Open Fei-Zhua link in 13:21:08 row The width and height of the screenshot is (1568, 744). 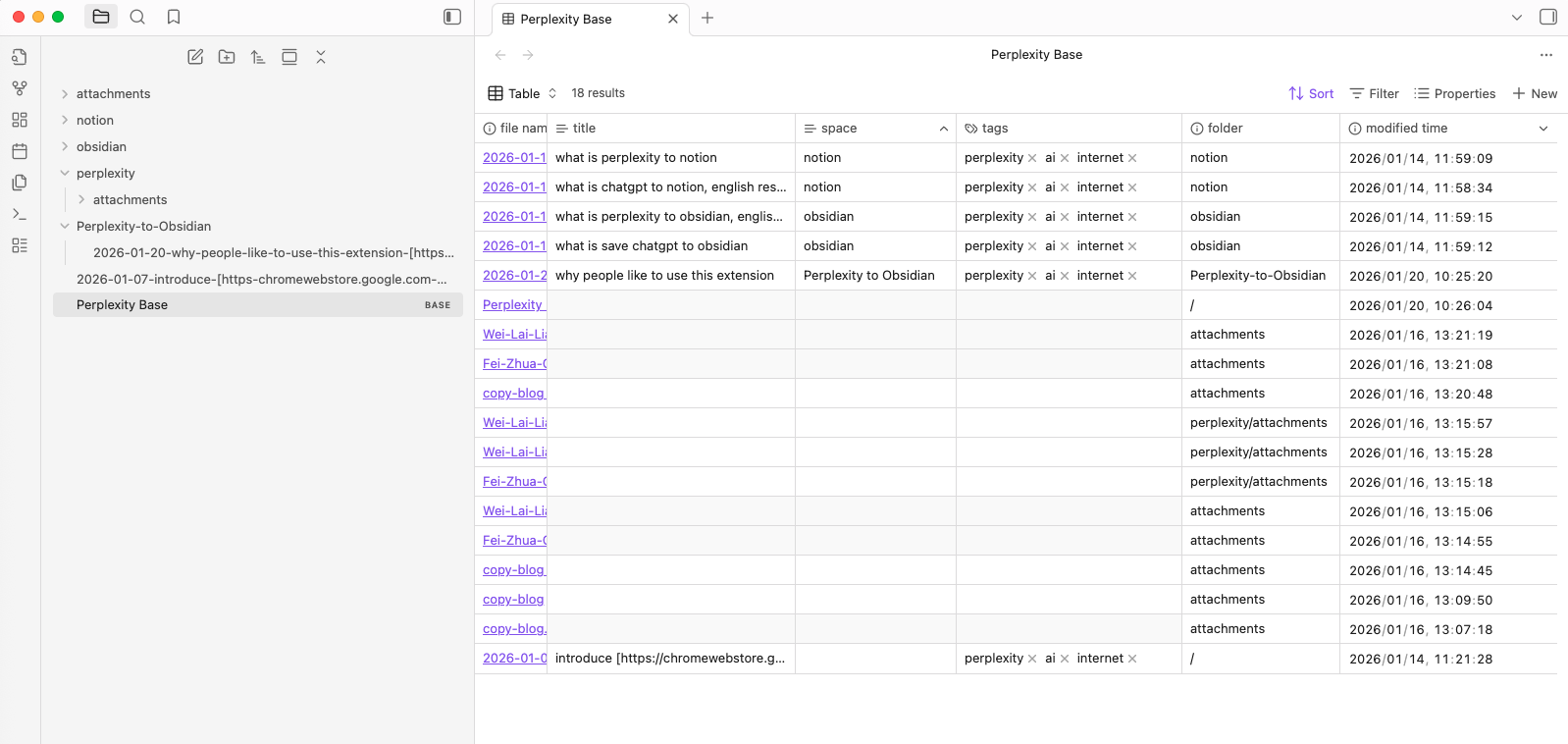(514, 363)
